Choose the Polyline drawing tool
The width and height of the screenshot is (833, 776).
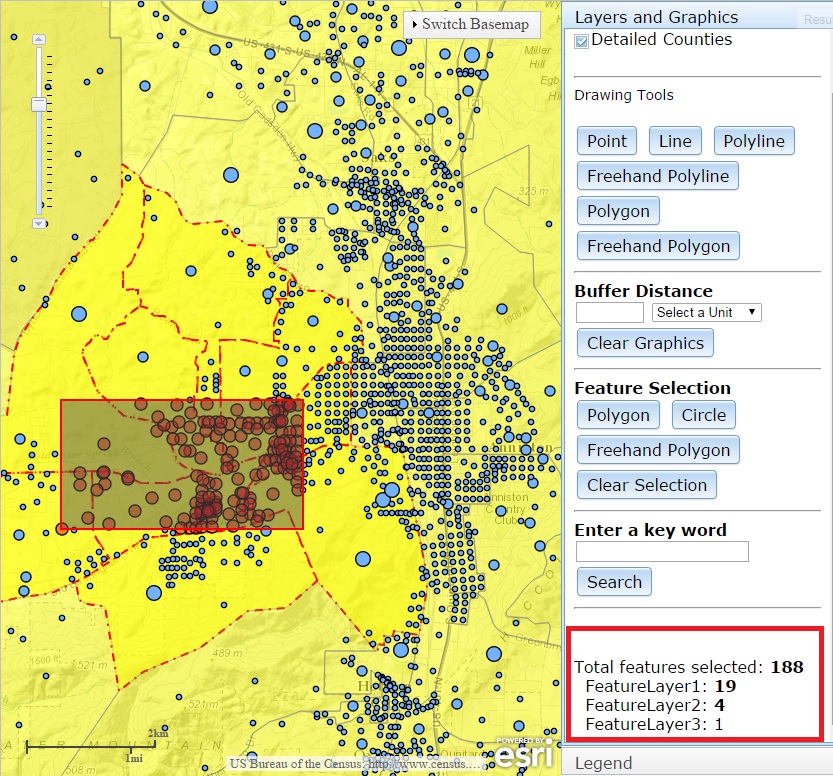pyautogui.click(x=754, y=141)
